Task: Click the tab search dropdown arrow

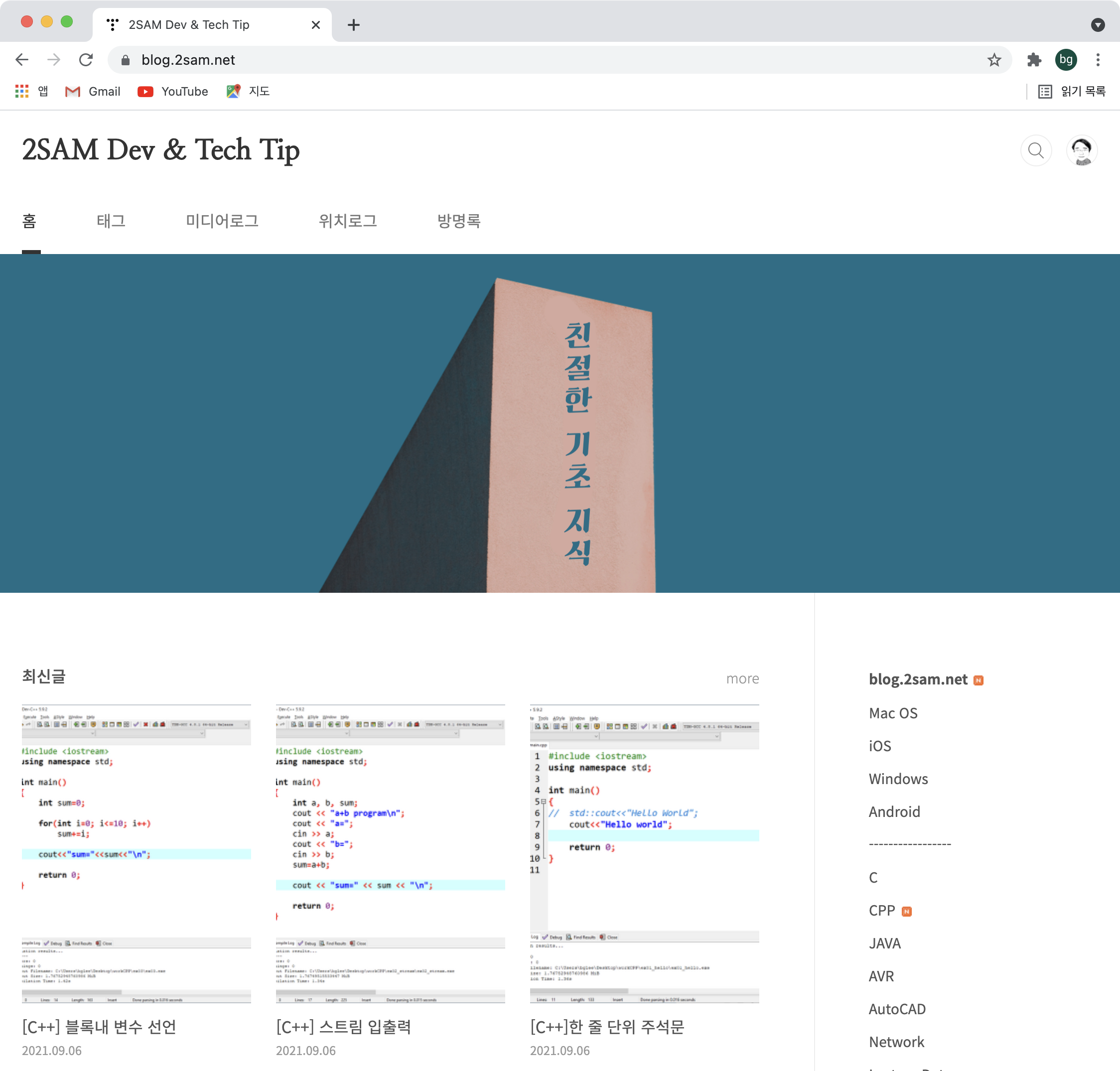Action: 1097,25
